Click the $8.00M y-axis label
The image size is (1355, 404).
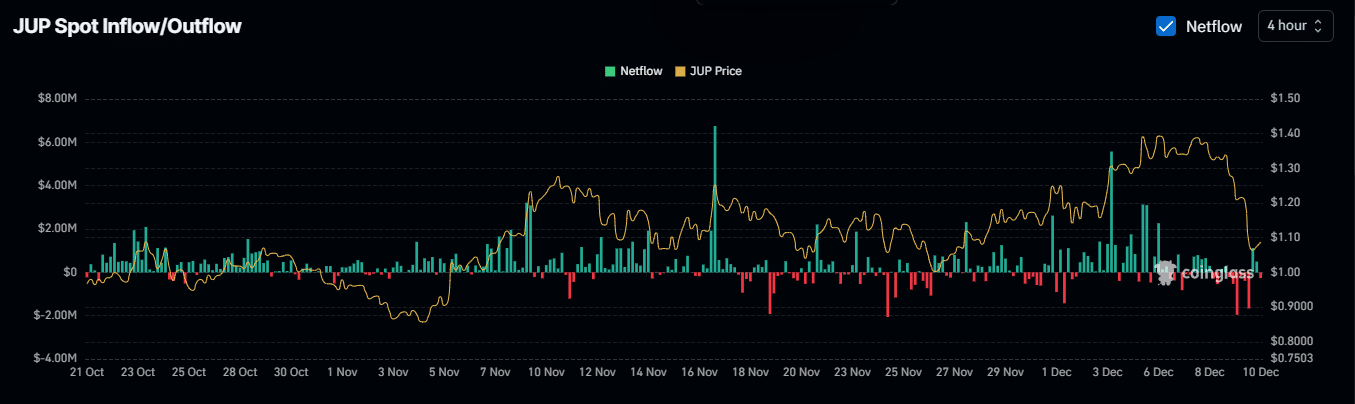pyautogui.click(x=56, y=99)
